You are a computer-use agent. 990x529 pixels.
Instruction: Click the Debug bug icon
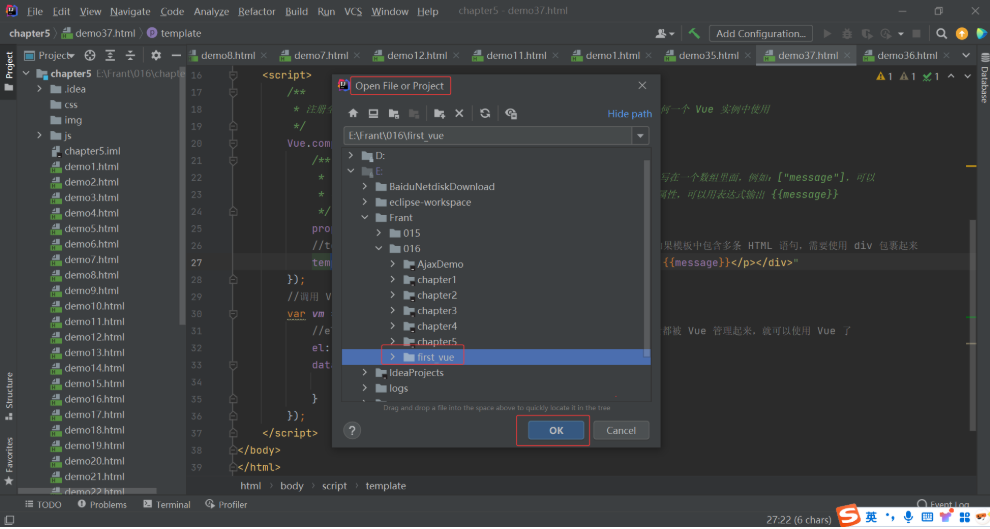coord(847,33)
